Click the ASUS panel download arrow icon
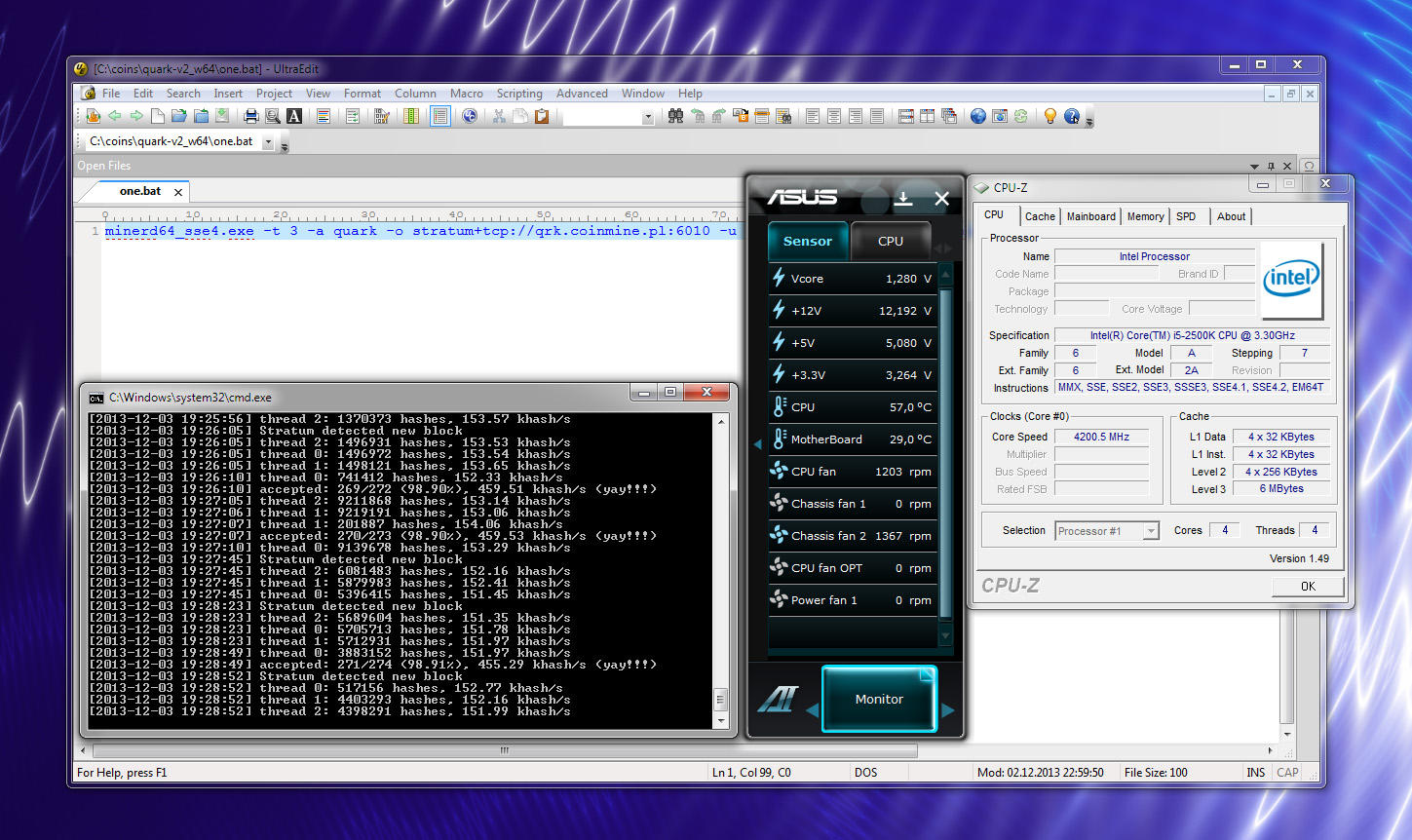Viewport: 1412px width, 840px height. (903, 199)
